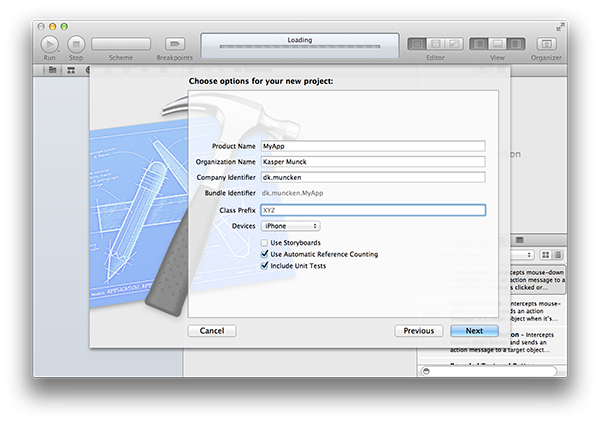Select the Object library tab icon
The image size is (600, 423).
point(519,240)
